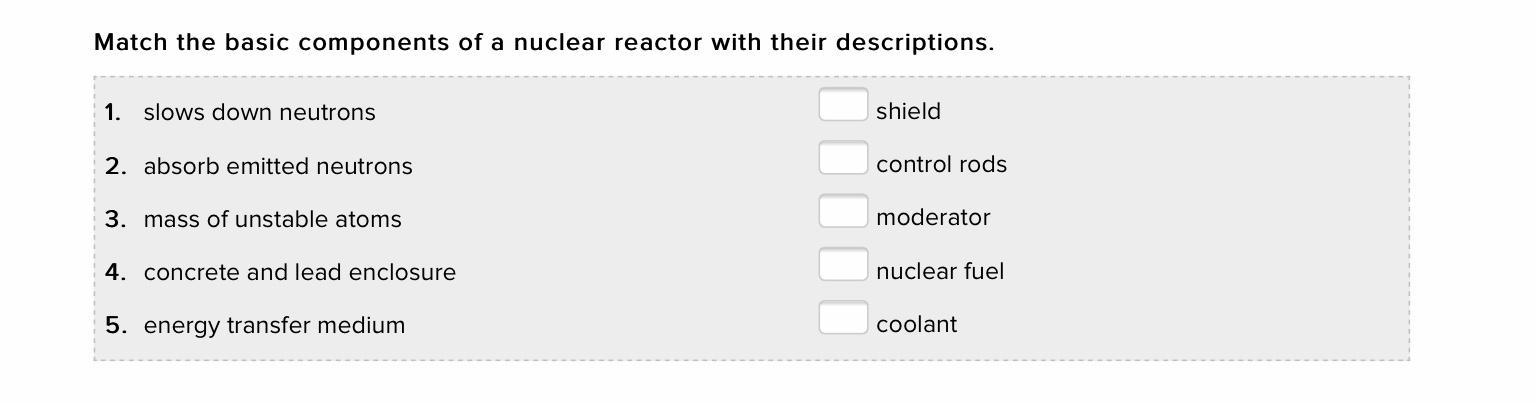1536x403 pixels.
Task: Select the absorb emitted neutrons description
Action: point(278,166)
